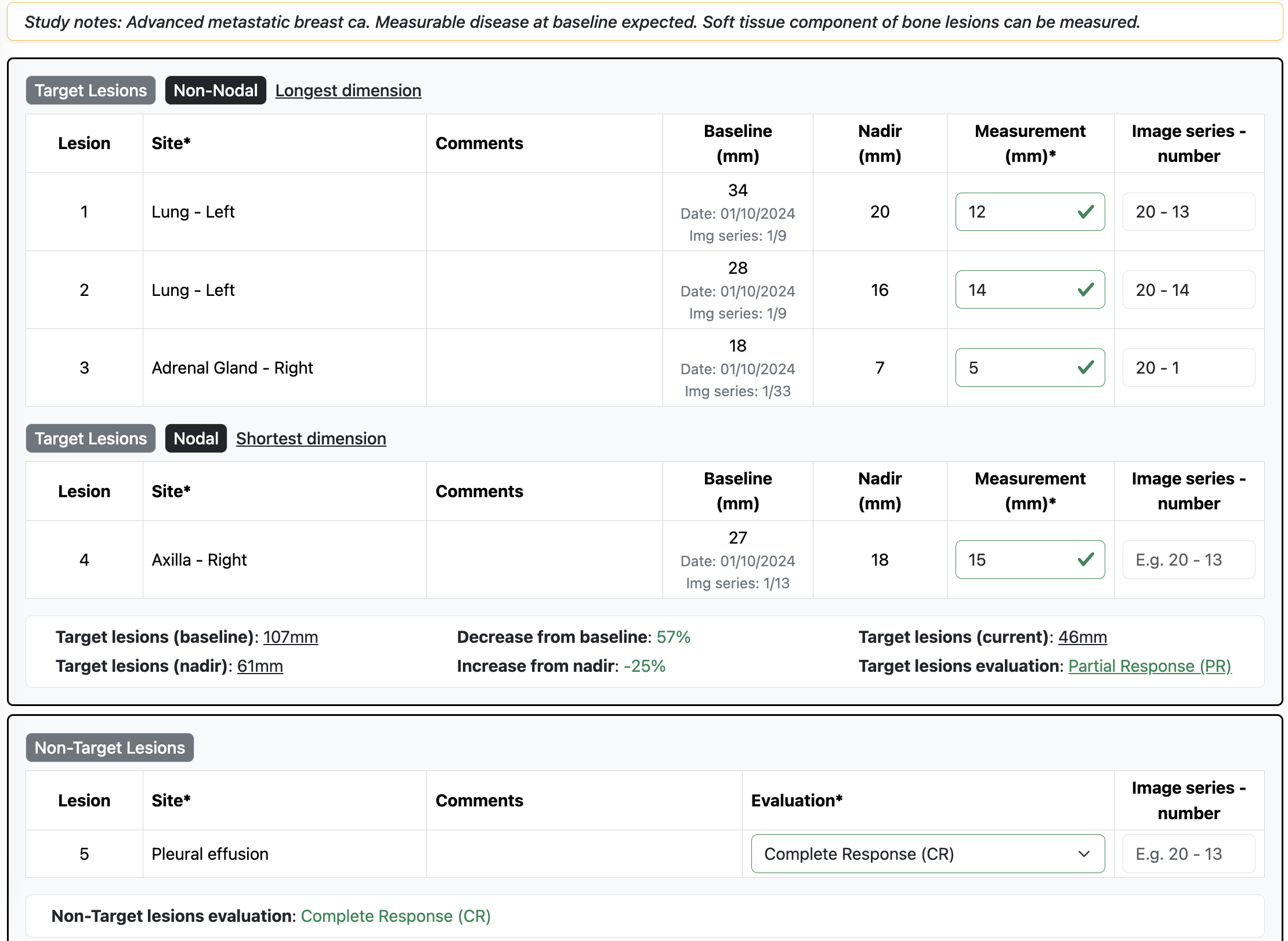Click image series field for Pleural effusion
1288x941 pixels.
[x=1188, y=853]
